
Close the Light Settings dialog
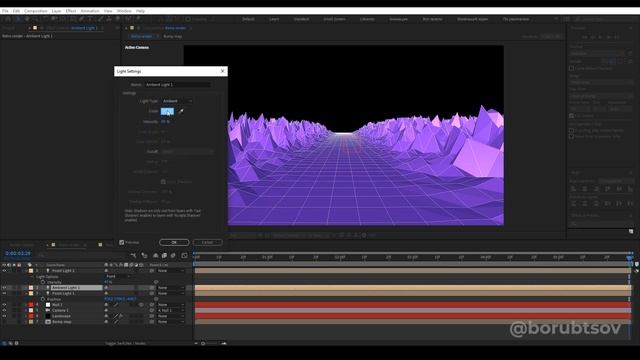coord(222,71)
